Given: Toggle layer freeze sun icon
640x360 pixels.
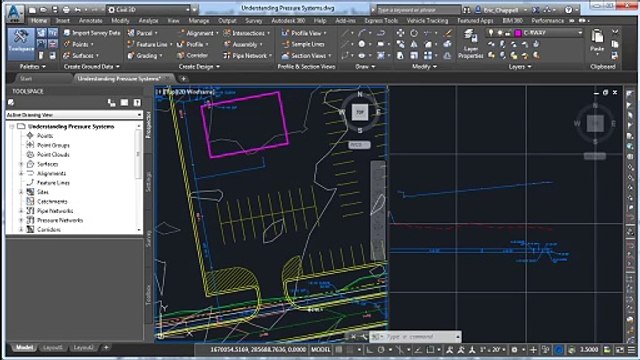Looking at the screenshot, I should [x=499, y=33].
